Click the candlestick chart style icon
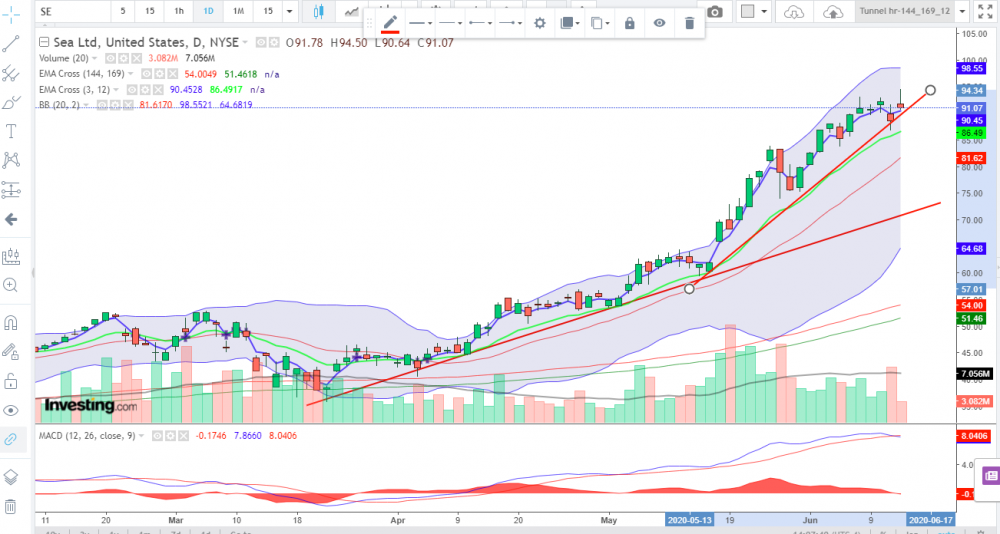Image resolution: width=1000 pixels, height=534 pixels. 319,12
